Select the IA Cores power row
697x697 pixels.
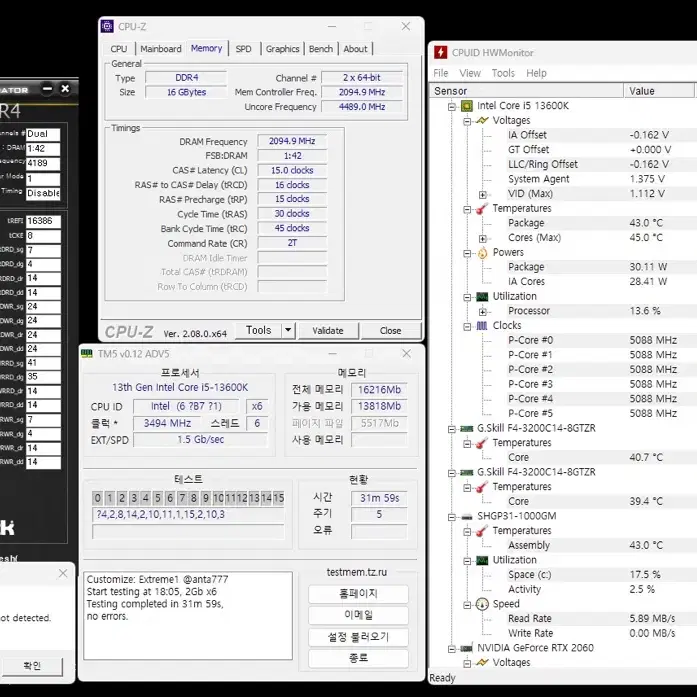592,282
